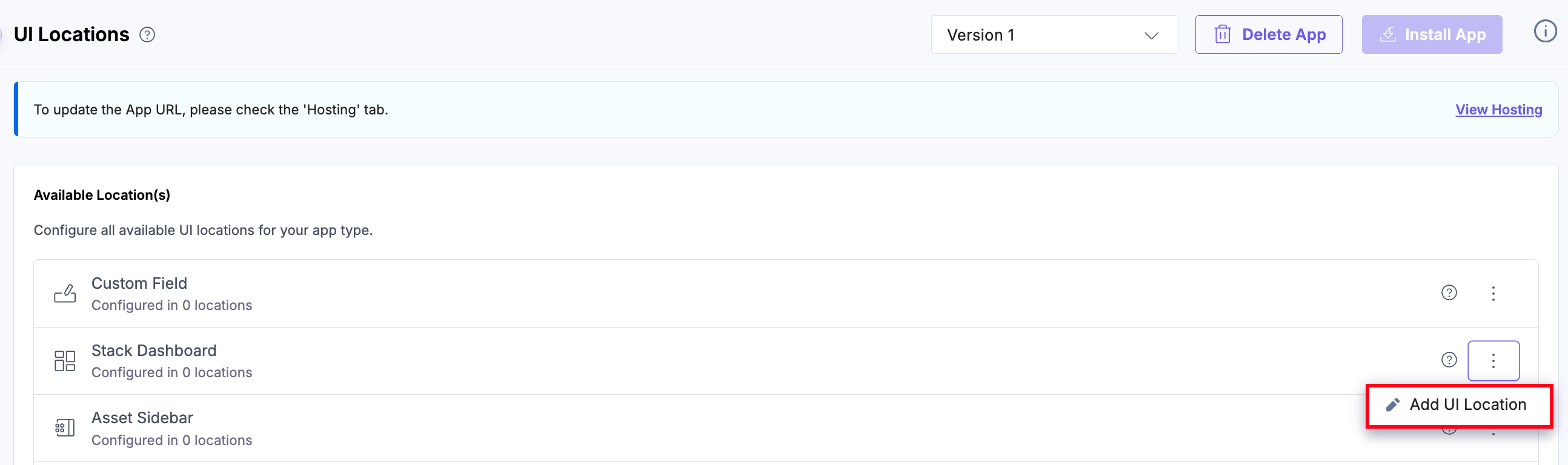Image resolution: width=1568 pixels, height=465 pixels.
Task: Select Add UI Location menu item
Action: click(1467, 404)
